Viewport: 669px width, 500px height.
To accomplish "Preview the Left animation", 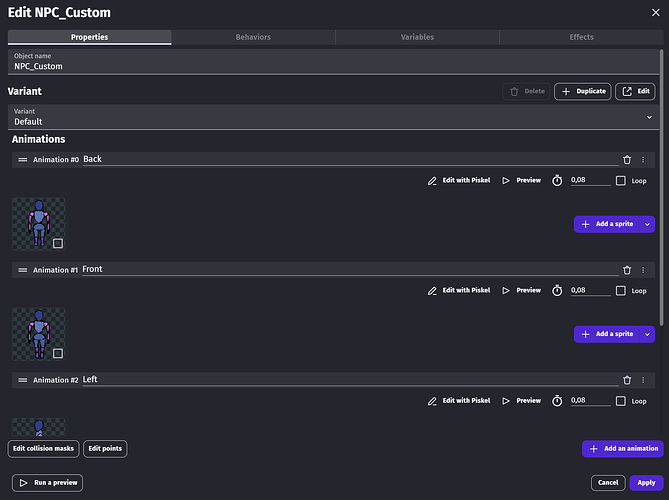I will (521, 401).
